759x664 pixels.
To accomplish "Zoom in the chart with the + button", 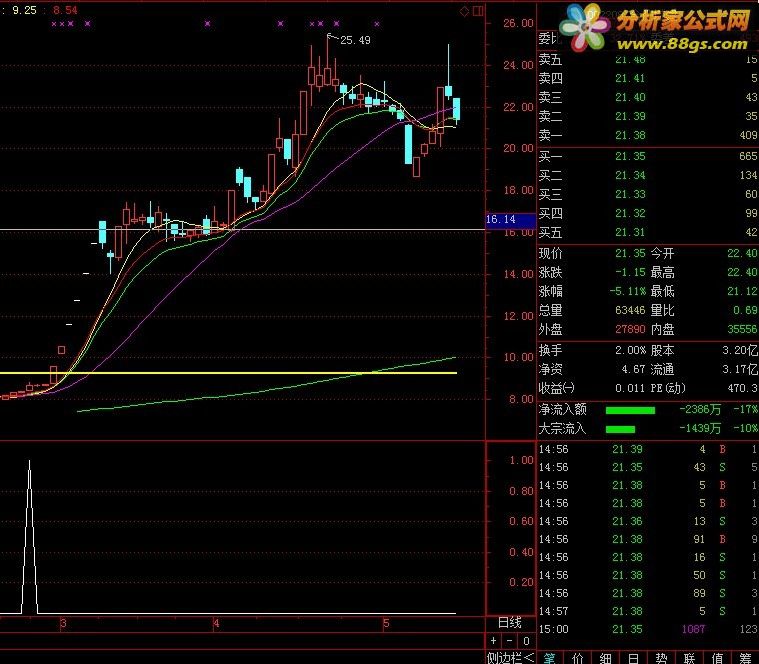I will click(x=493, y=641).
